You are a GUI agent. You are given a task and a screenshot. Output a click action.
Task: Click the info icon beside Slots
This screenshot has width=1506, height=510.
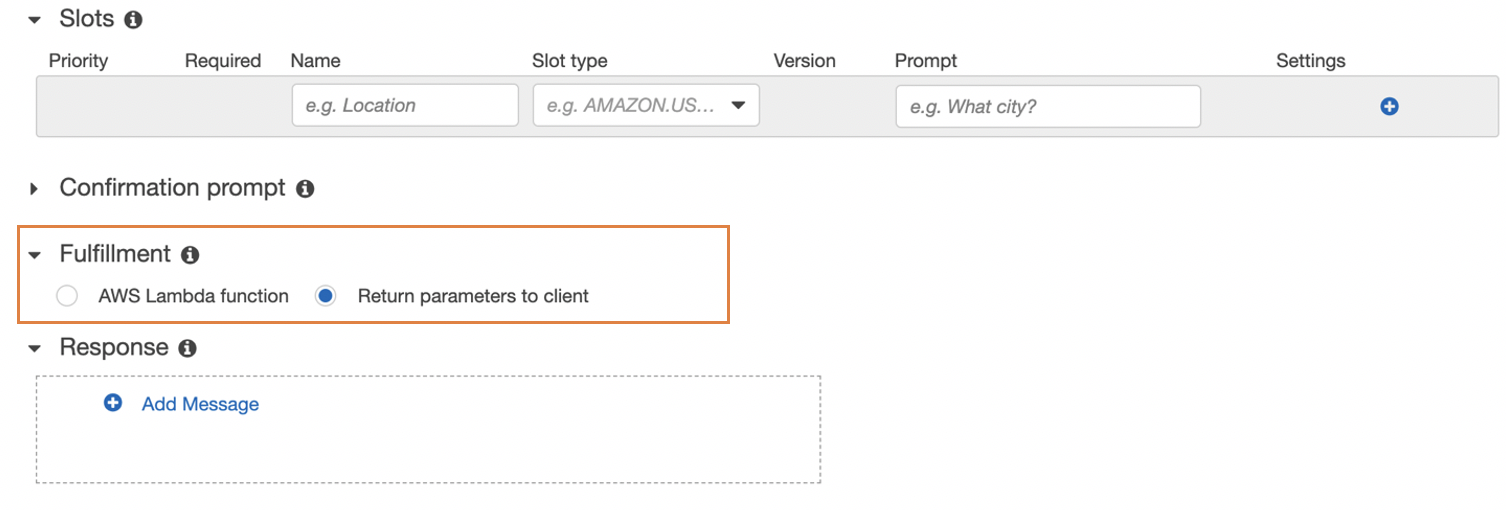click(134, 19)
